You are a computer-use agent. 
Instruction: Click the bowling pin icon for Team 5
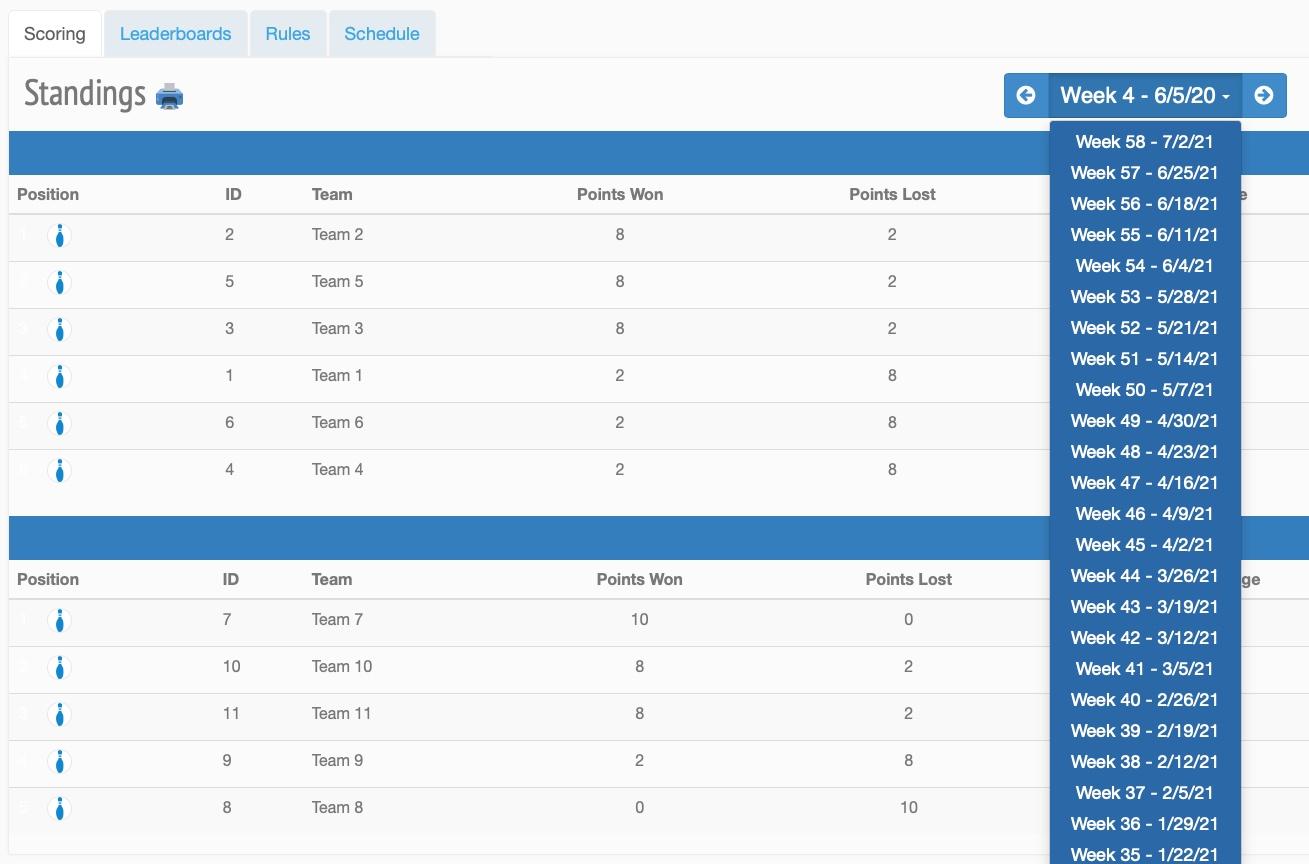click(x=60, y=283)
